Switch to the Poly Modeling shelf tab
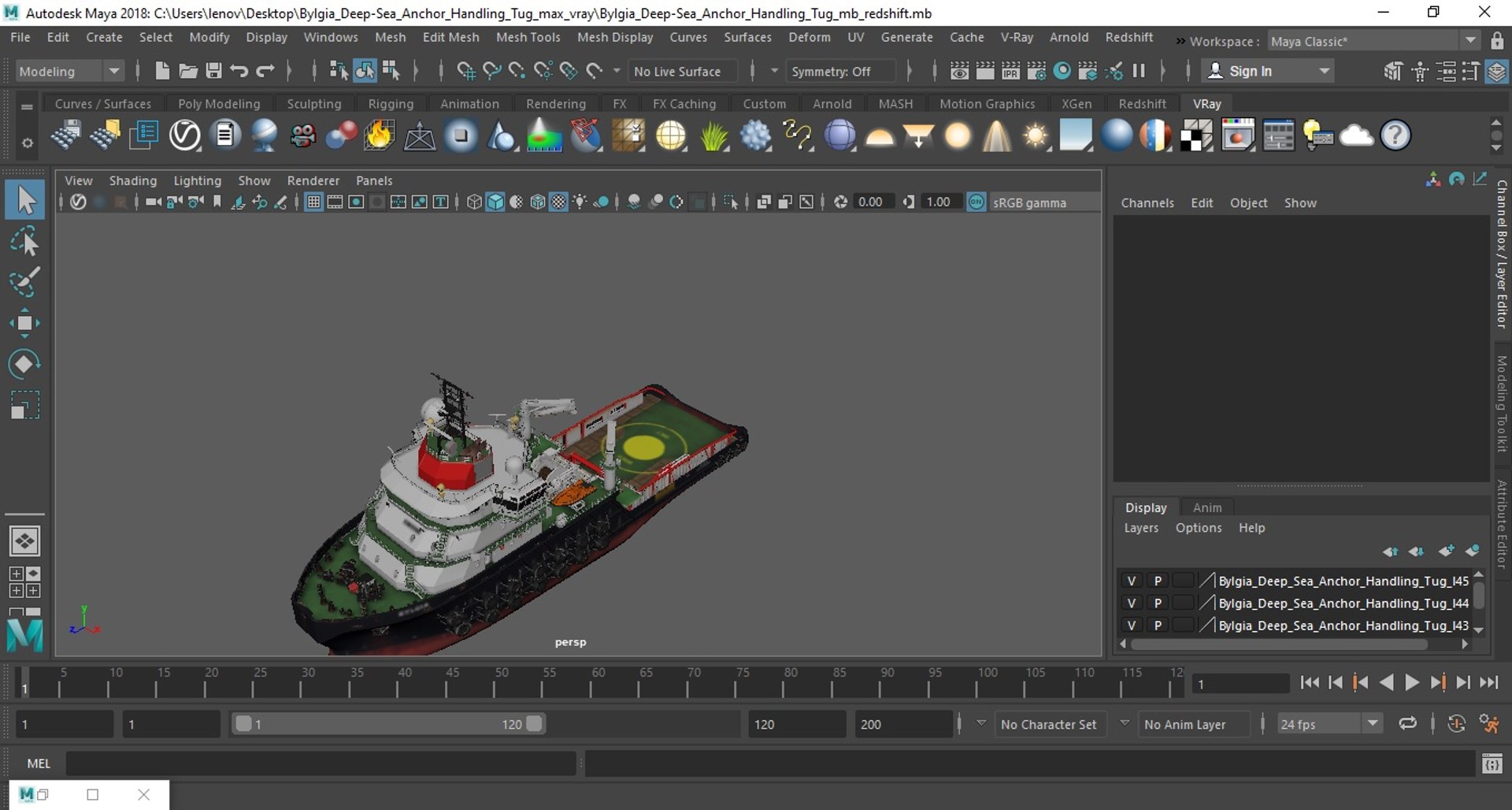Image resolution: width=1512 pixels, height=810 pixels. tap(219, 103)
